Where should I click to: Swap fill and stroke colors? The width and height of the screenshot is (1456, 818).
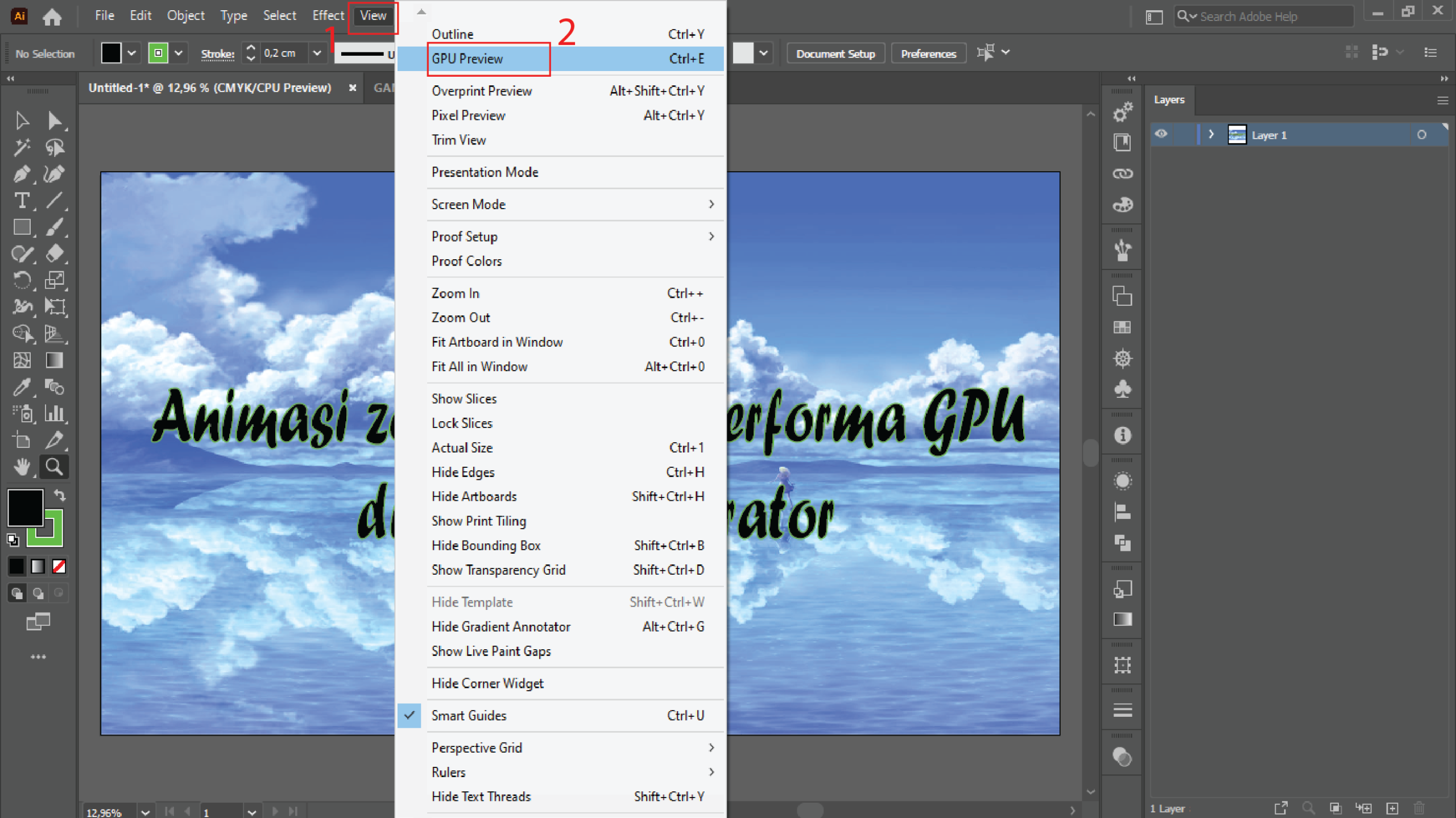click(60, 495)
